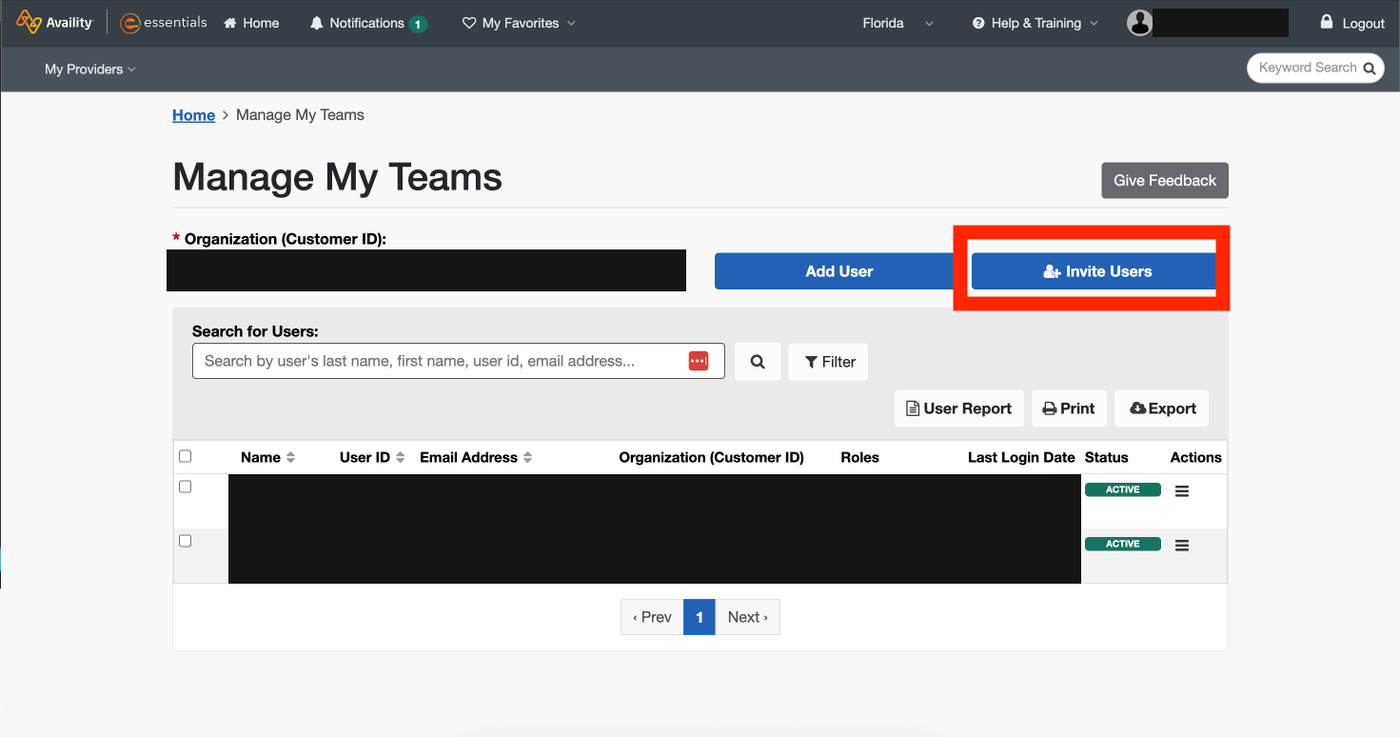Click the user profile avatar icon
This screenshot has width=1400, height=737.
[x=1139, y=23]
